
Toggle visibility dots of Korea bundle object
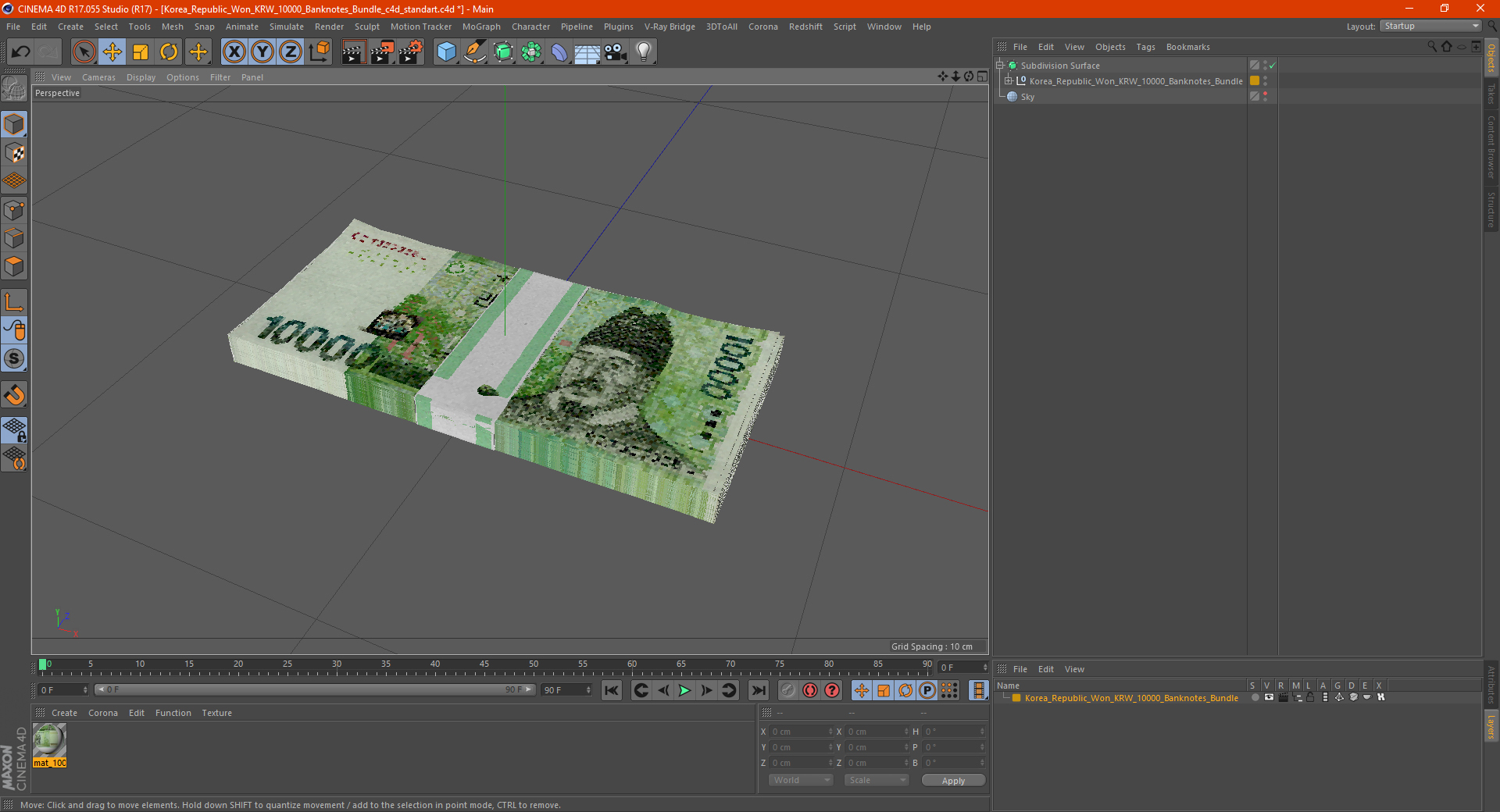coord(1265,80)
